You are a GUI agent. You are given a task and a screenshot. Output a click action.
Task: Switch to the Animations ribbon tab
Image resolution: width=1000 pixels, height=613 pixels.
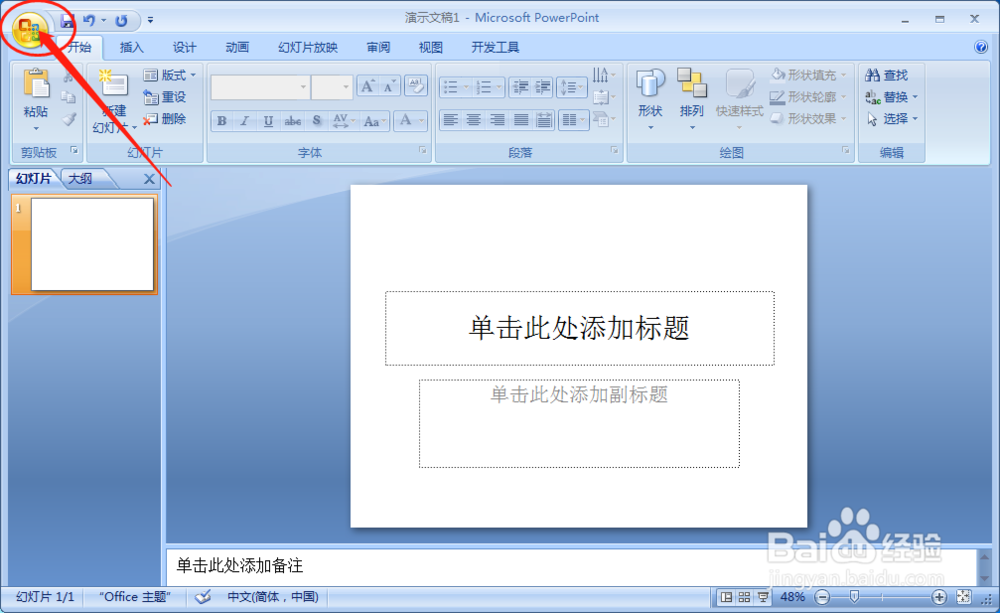click(237, 47)
